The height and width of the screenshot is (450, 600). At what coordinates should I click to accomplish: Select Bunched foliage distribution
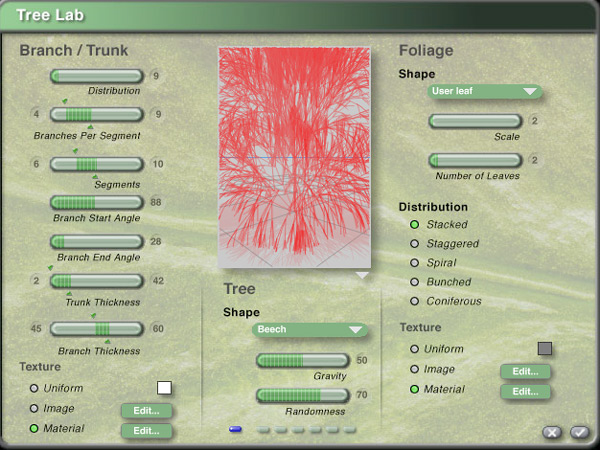[414, 282]
